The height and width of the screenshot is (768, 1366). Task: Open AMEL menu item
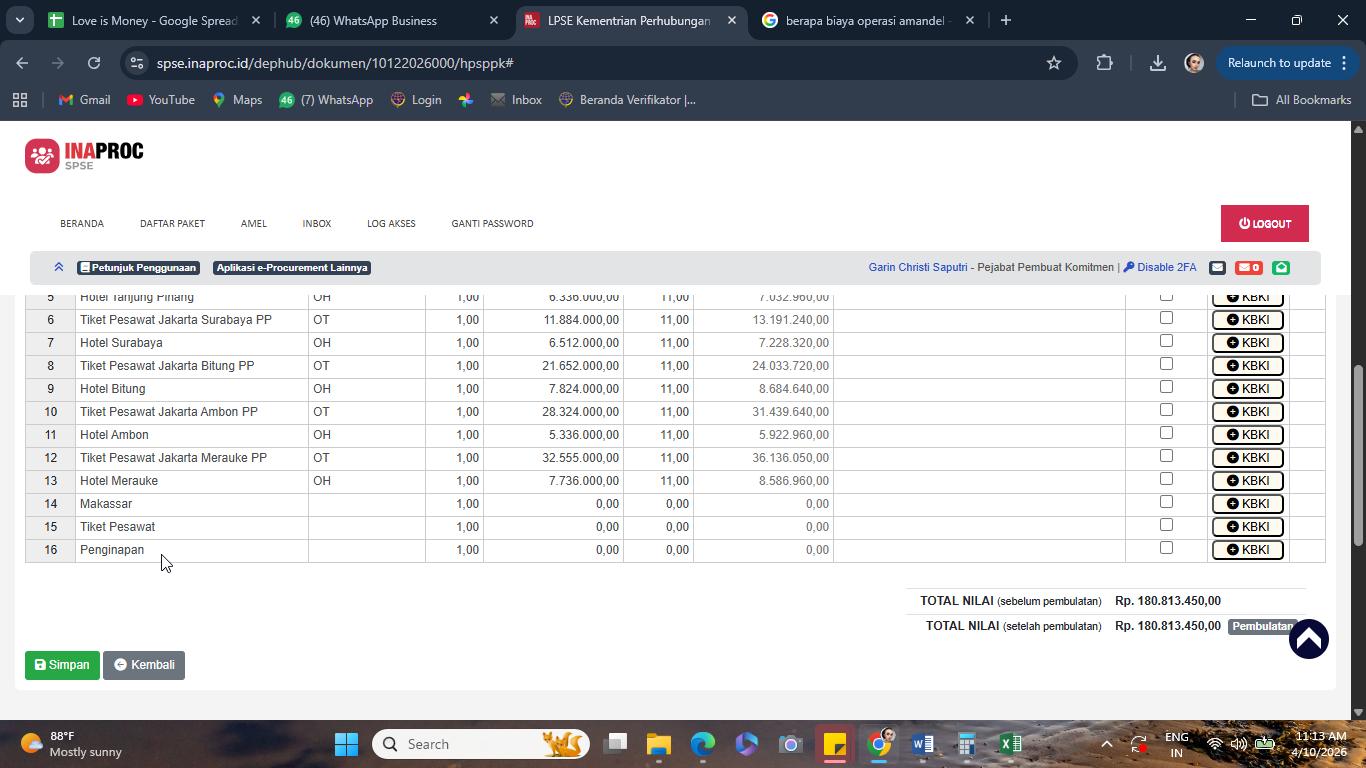tap(253, 223)
